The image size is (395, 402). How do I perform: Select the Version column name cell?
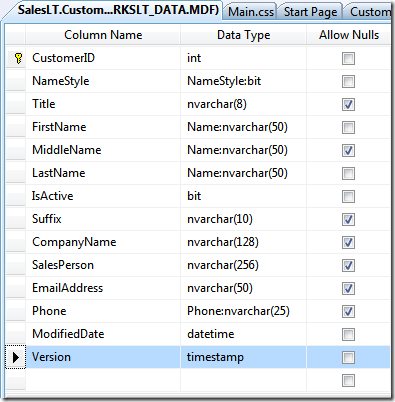tap(103, 357)
